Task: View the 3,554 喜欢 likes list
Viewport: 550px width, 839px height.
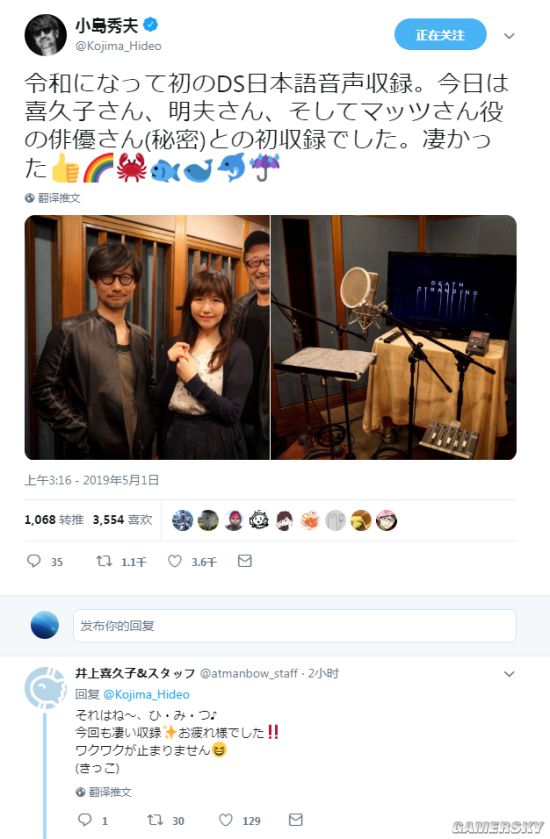Action: pyautogui.click(x=123, y=520)
